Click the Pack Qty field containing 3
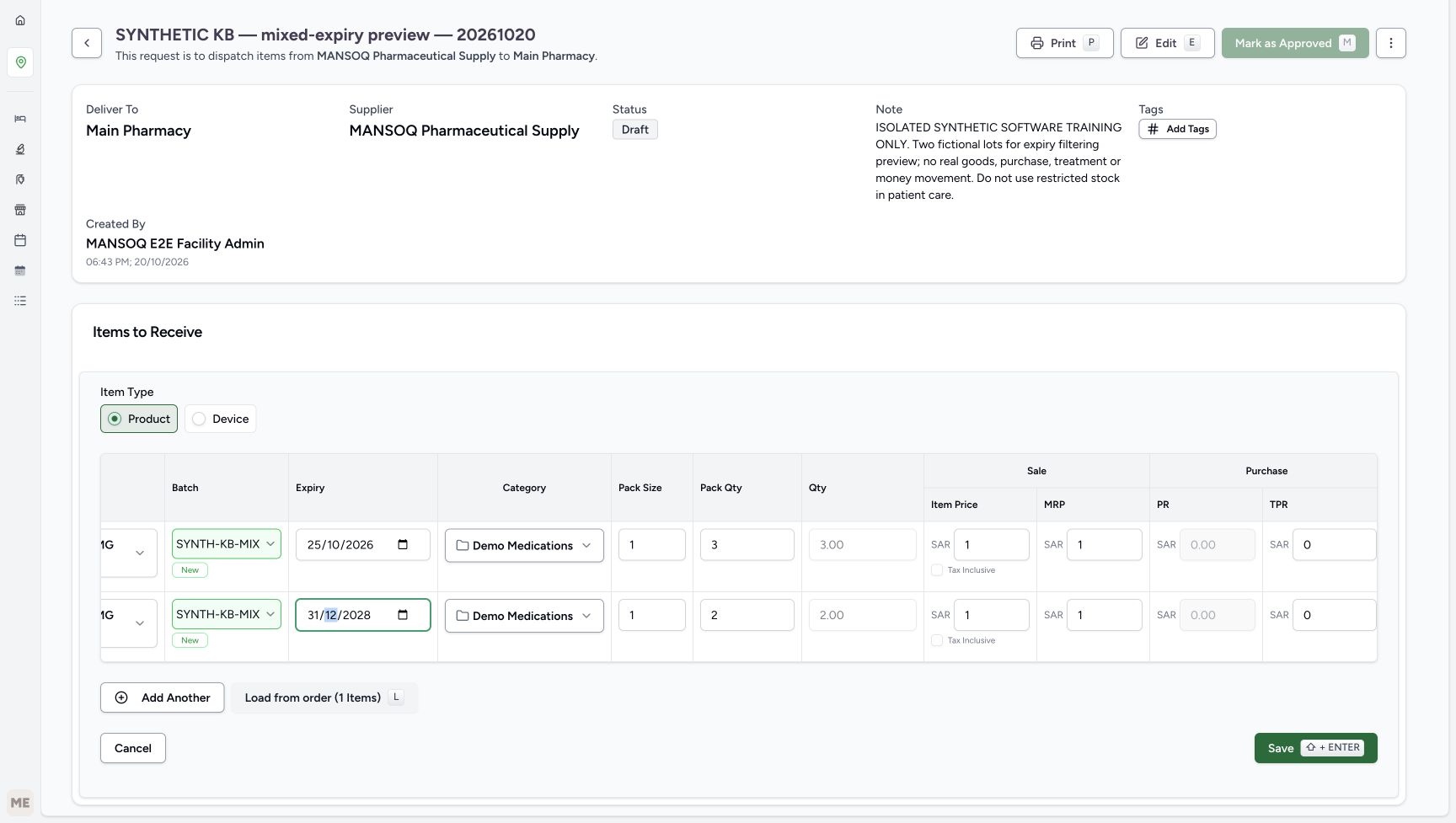Screen dimensions: 1456x823 click(747, 544)
